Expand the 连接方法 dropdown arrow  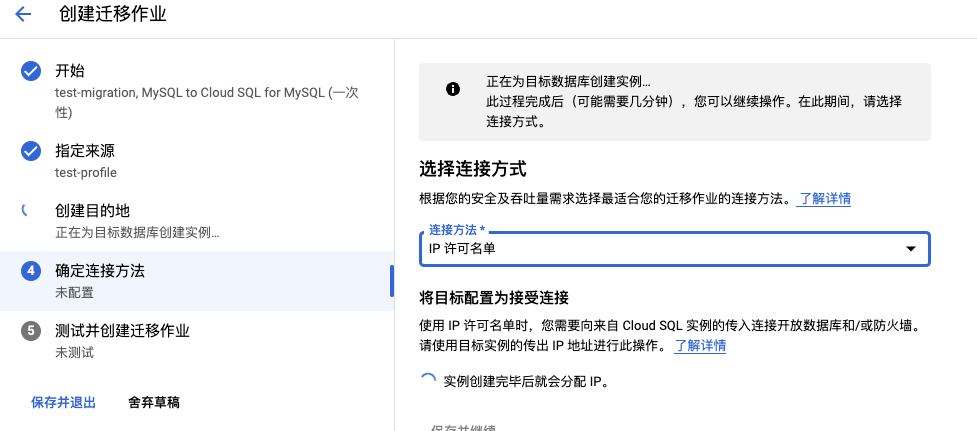910,249
